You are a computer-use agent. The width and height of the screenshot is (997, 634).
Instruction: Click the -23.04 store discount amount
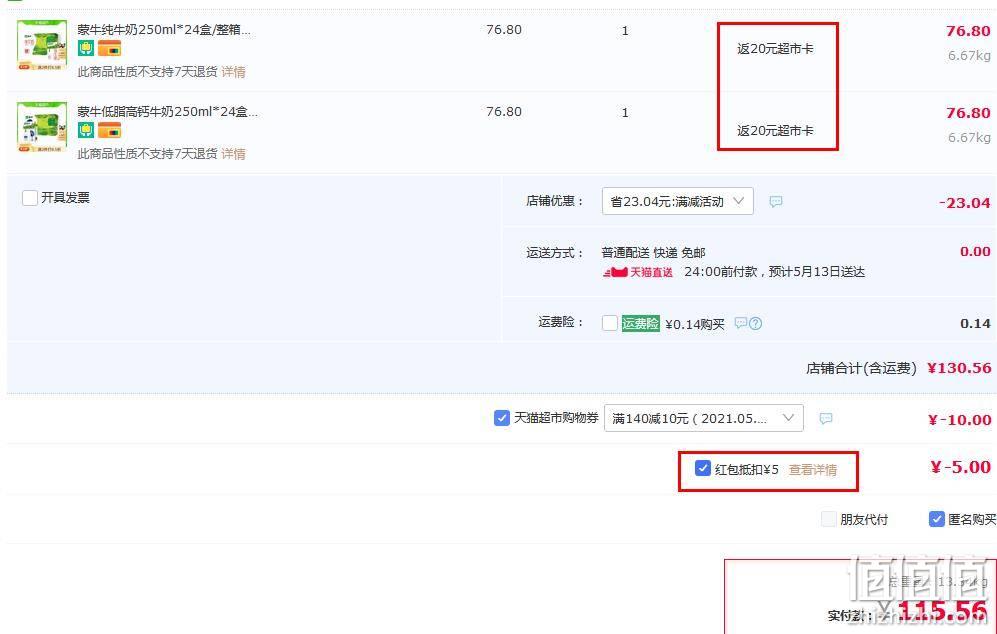tap(965, 203)
